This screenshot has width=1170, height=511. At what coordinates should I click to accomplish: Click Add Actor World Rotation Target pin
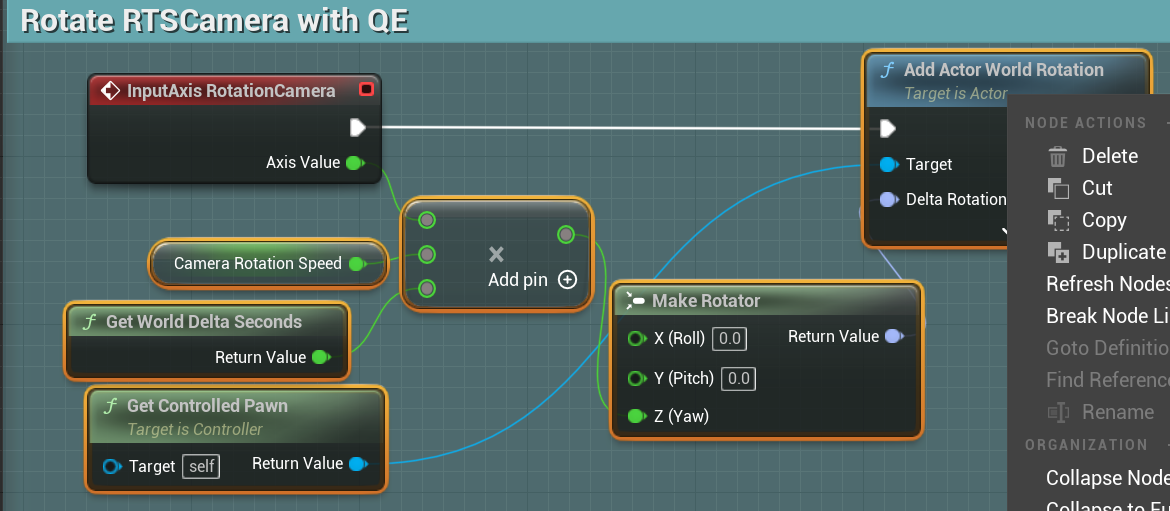(888, 164)
